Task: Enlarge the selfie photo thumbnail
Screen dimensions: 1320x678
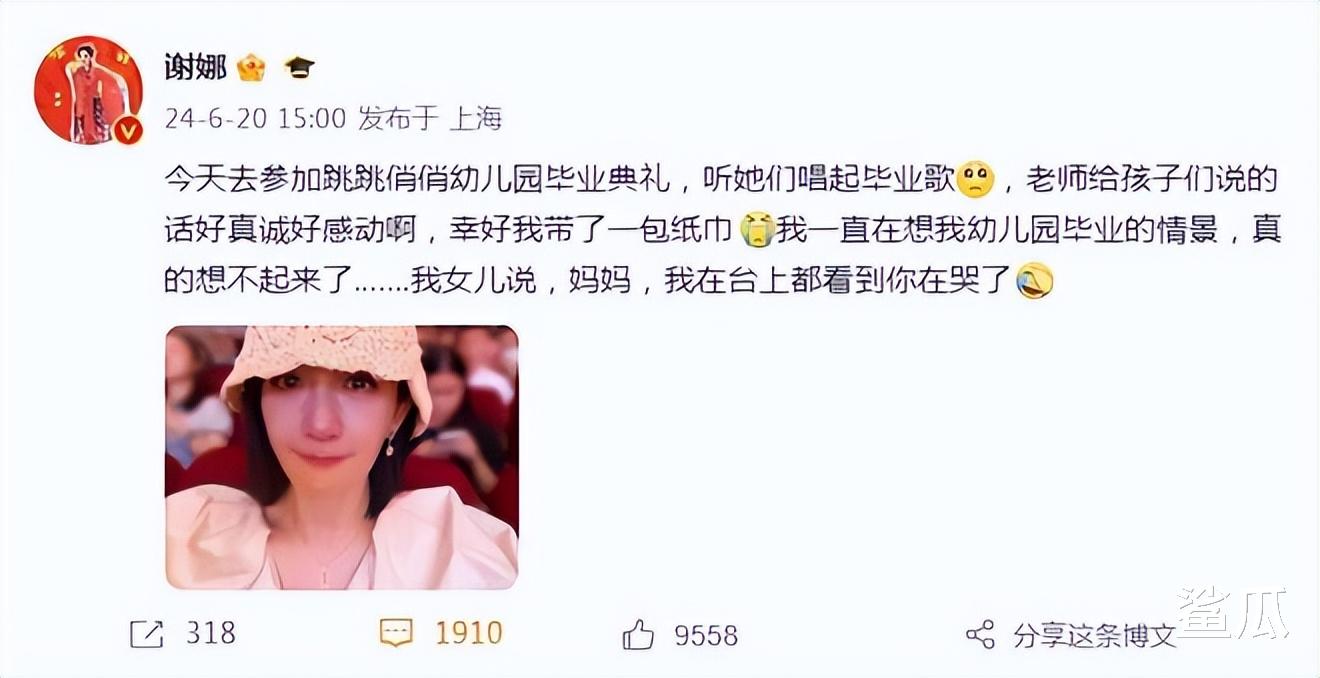Action: tap(341, 457)
